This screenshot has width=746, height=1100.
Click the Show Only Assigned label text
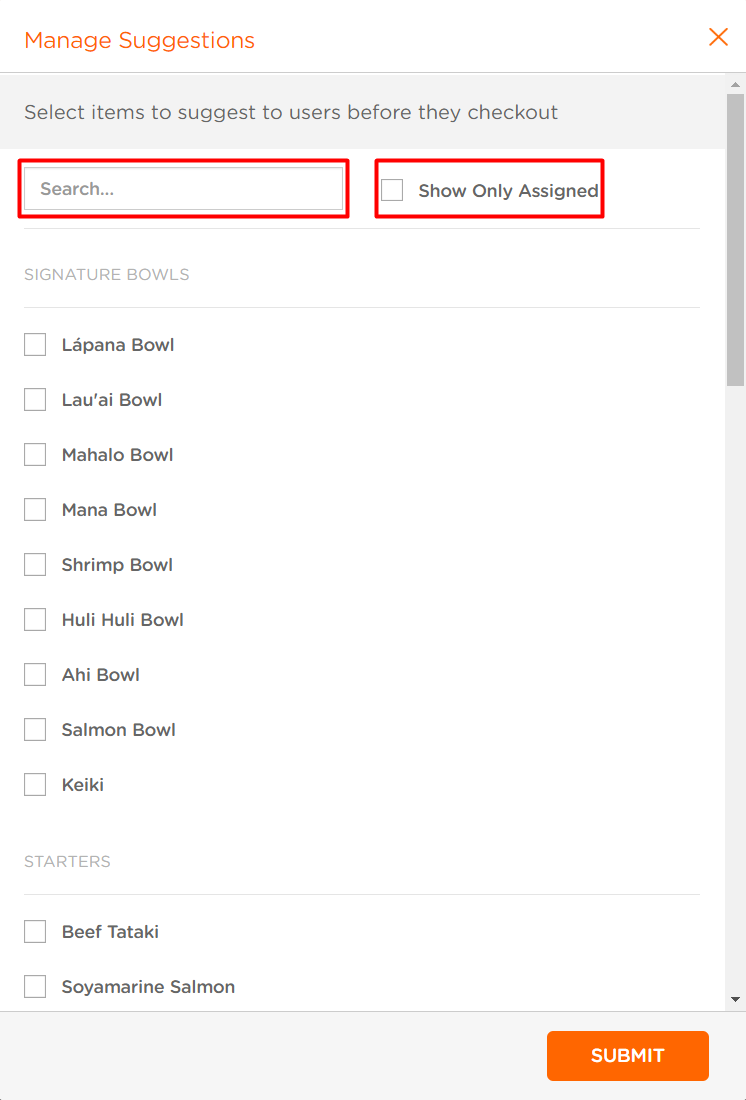coord(508,191)
